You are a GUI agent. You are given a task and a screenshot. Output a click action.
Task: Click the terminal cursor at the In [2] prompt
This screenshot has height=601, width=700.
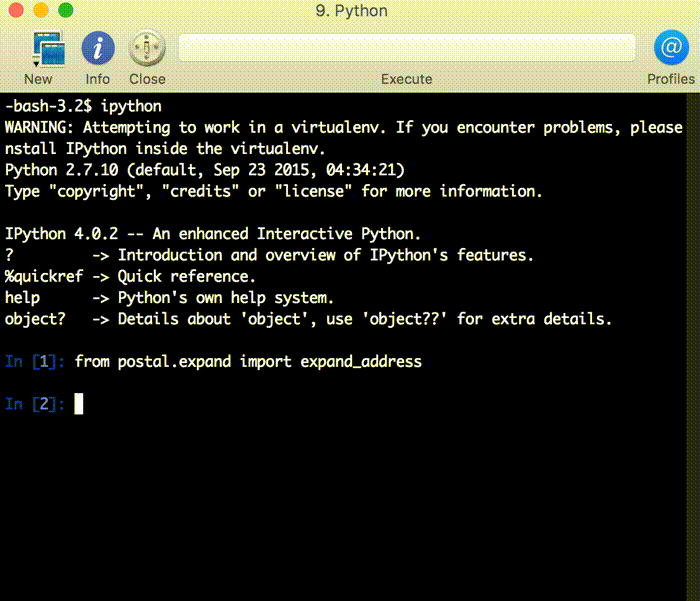point(79,404)
